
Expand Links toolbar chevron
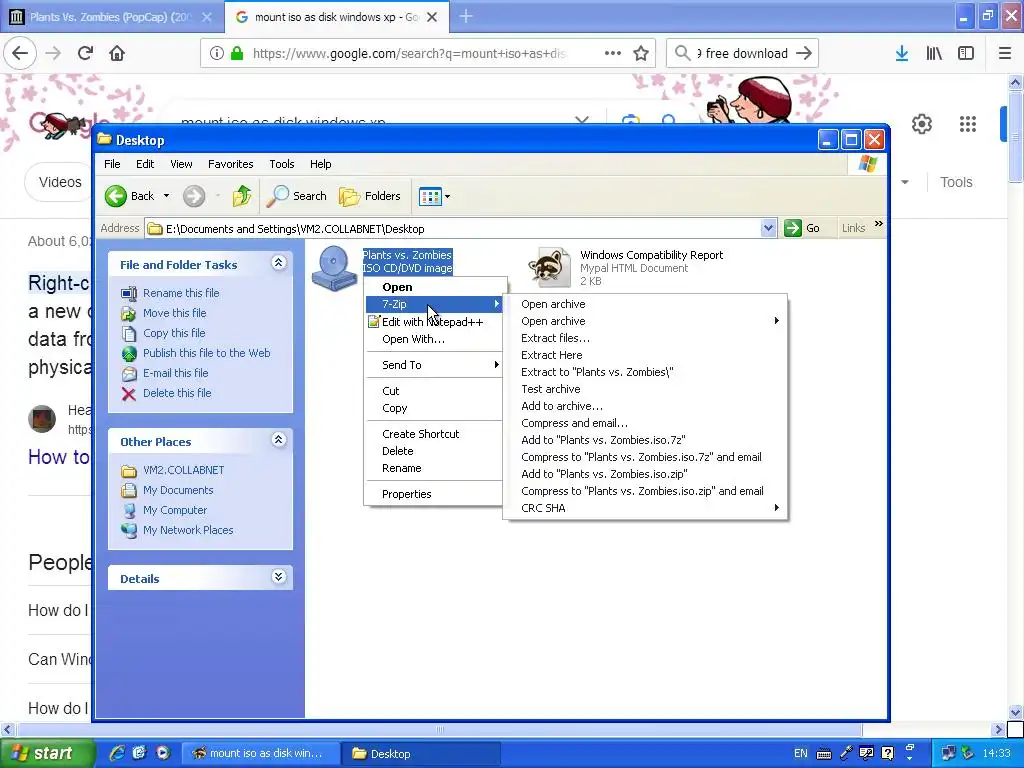878,224
